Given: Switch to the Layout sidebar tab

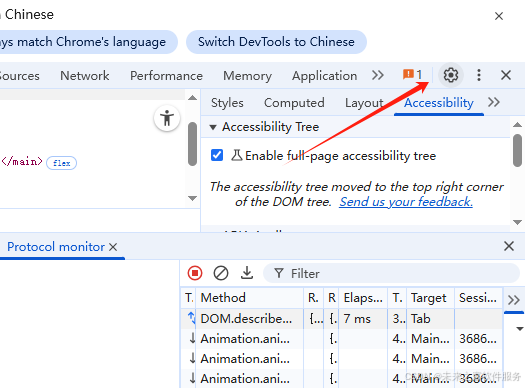Looking at the screenshot, I should 364,103.
